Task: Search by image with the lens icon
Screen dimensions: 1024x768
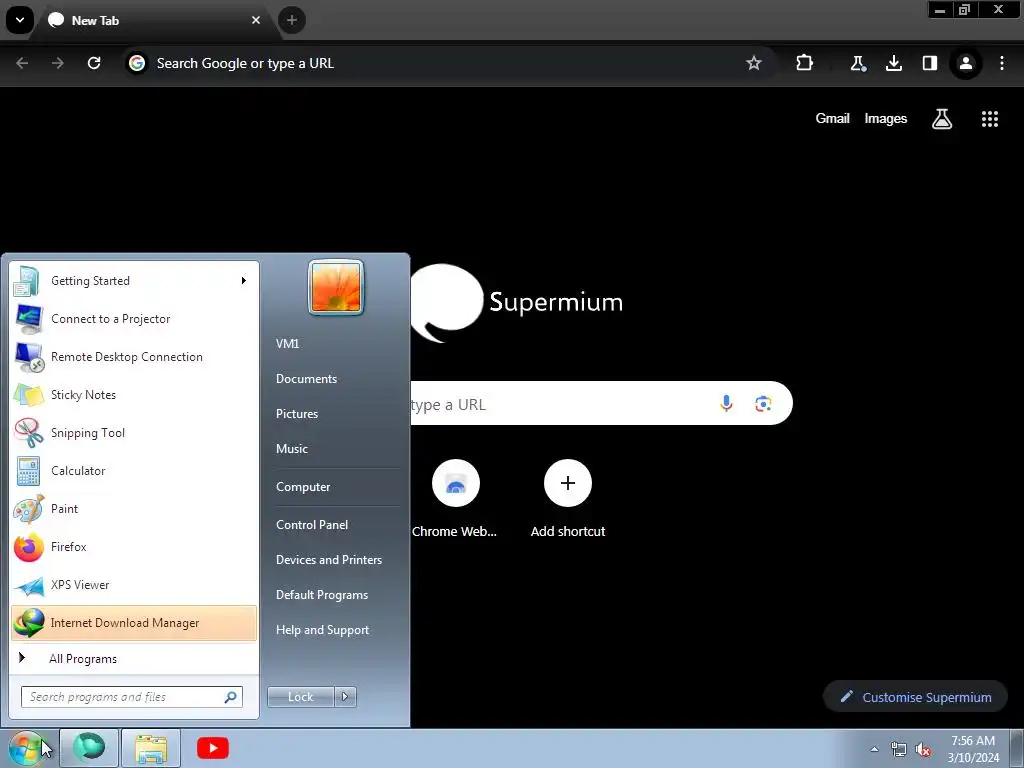Action: click(763, 404)
